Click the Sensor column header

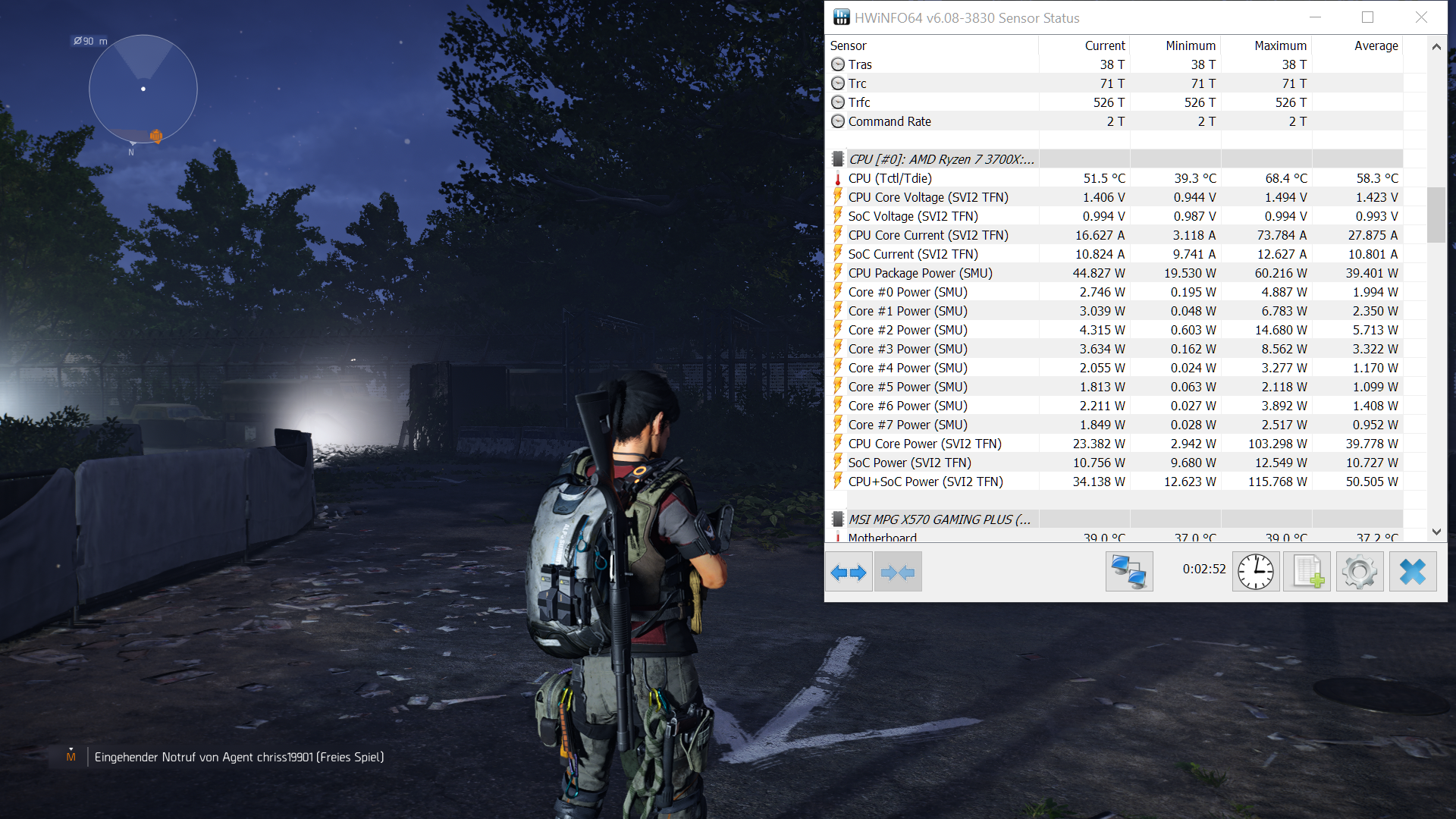(x=849, y=45)
